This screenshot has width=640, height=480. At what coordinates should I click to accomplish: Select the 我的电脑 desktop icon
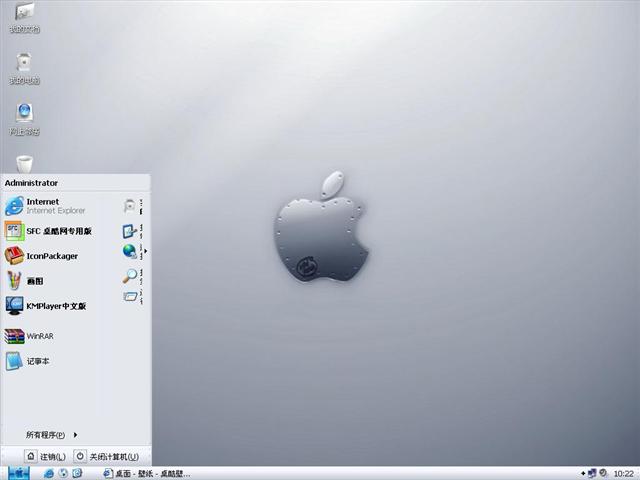pyautogui.click(x=24, y=69)
